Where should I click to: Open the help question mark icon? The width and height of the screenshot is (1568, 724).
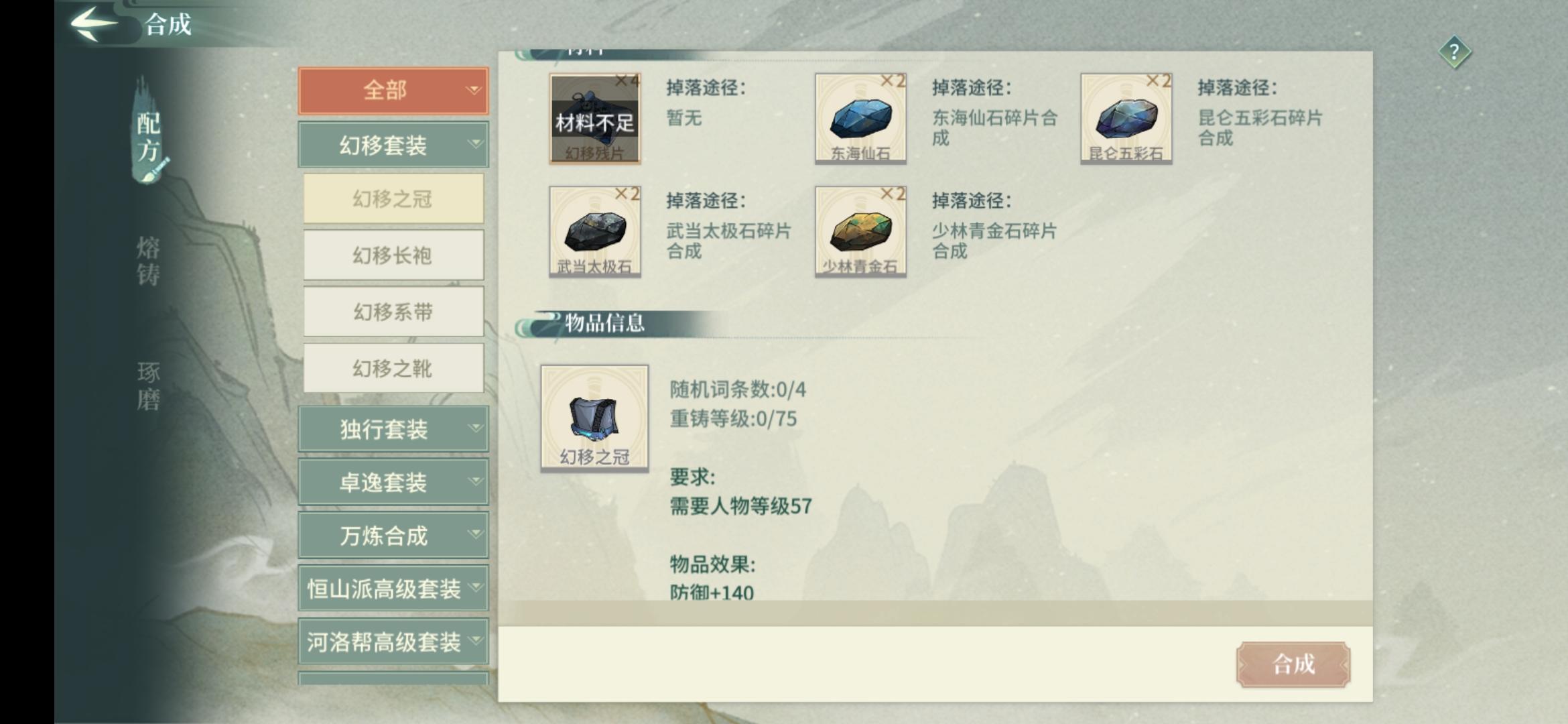[1454, 52]
